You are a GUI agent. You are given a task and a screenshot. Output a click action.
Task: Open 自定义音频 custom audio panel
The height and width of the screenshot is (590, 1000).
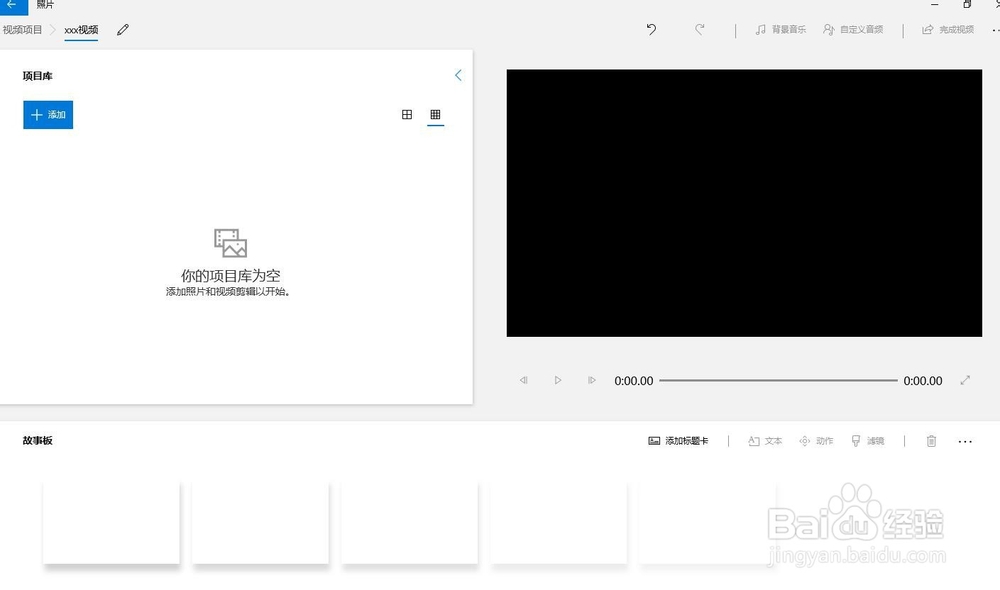tap(855, 30)
